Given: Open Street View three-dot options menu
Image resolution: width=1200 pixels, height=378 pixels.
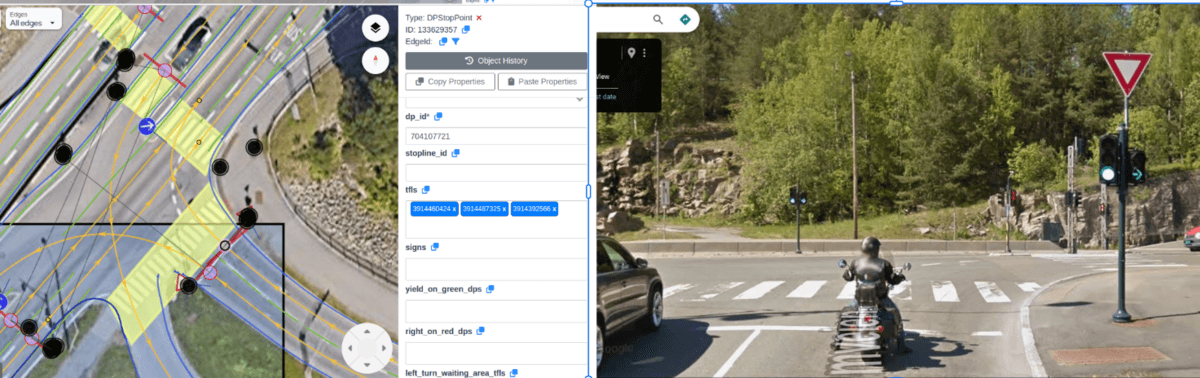Looking at the screenshot, I should (645, 52).
